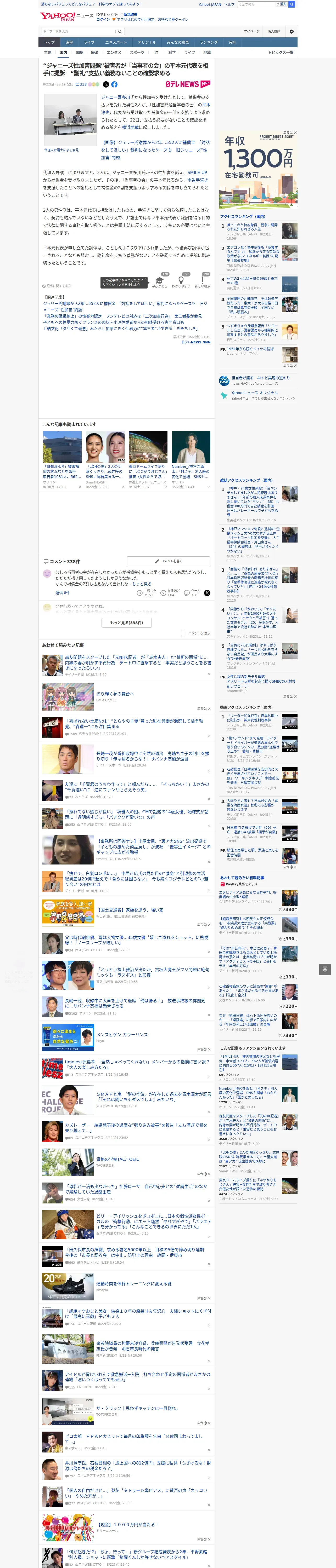
Task: Click the scroll-to-top arrow button
Action: (325, 969)
